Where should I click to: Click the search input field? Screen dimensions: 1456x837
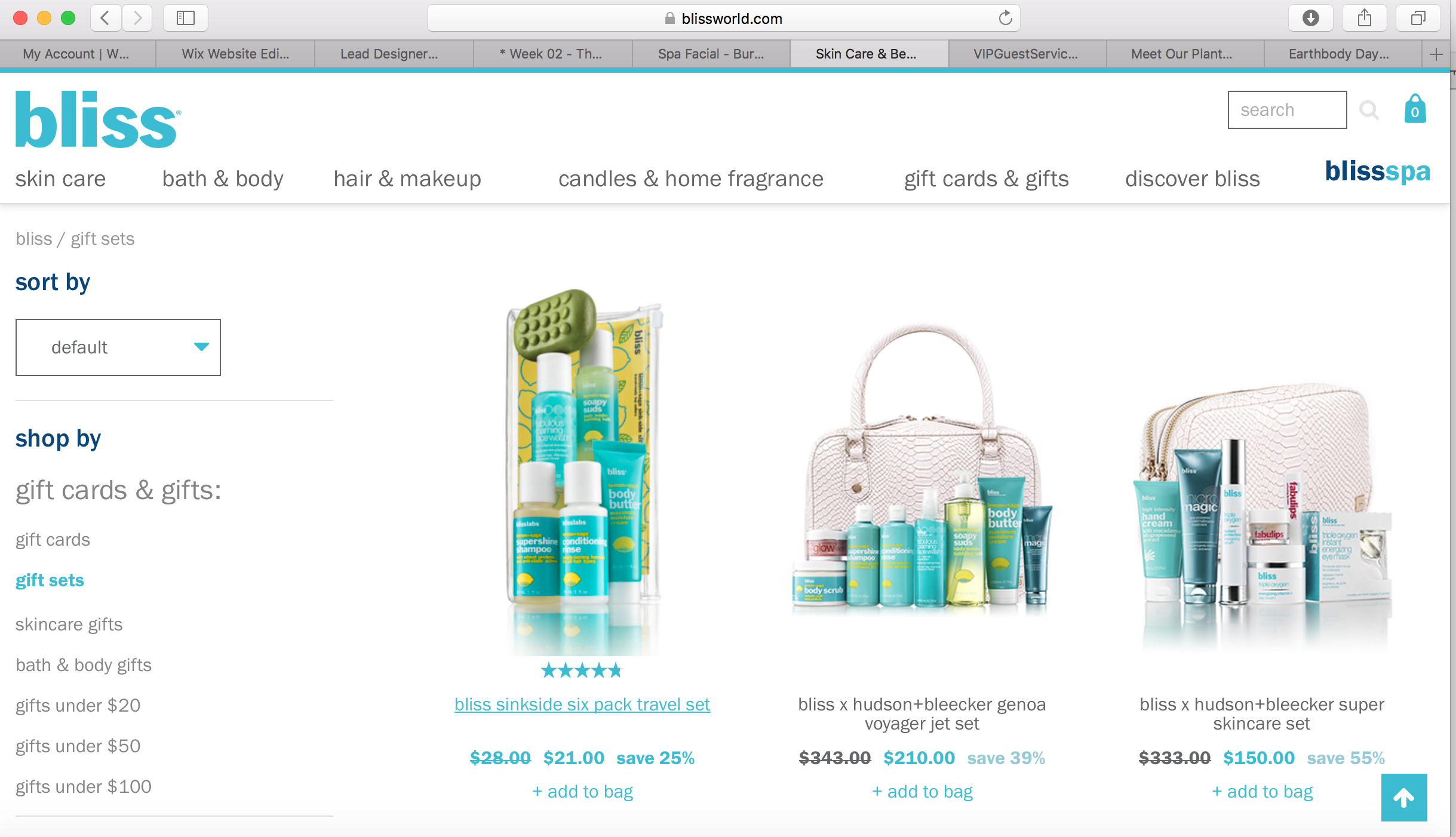click(1287, 110)
